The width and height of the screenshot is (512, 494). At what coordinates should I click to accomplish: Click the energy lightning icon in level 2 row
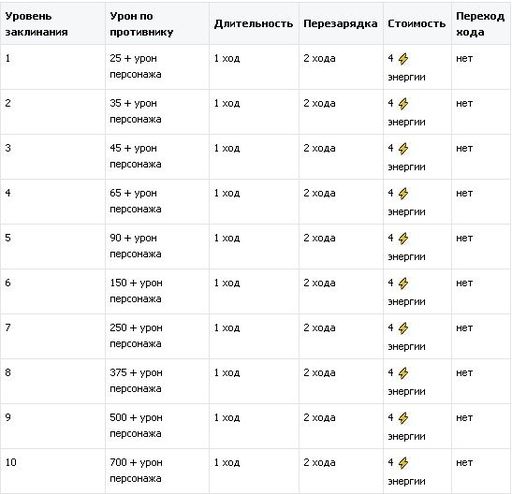pyautogui.click(x=403, y=104)
